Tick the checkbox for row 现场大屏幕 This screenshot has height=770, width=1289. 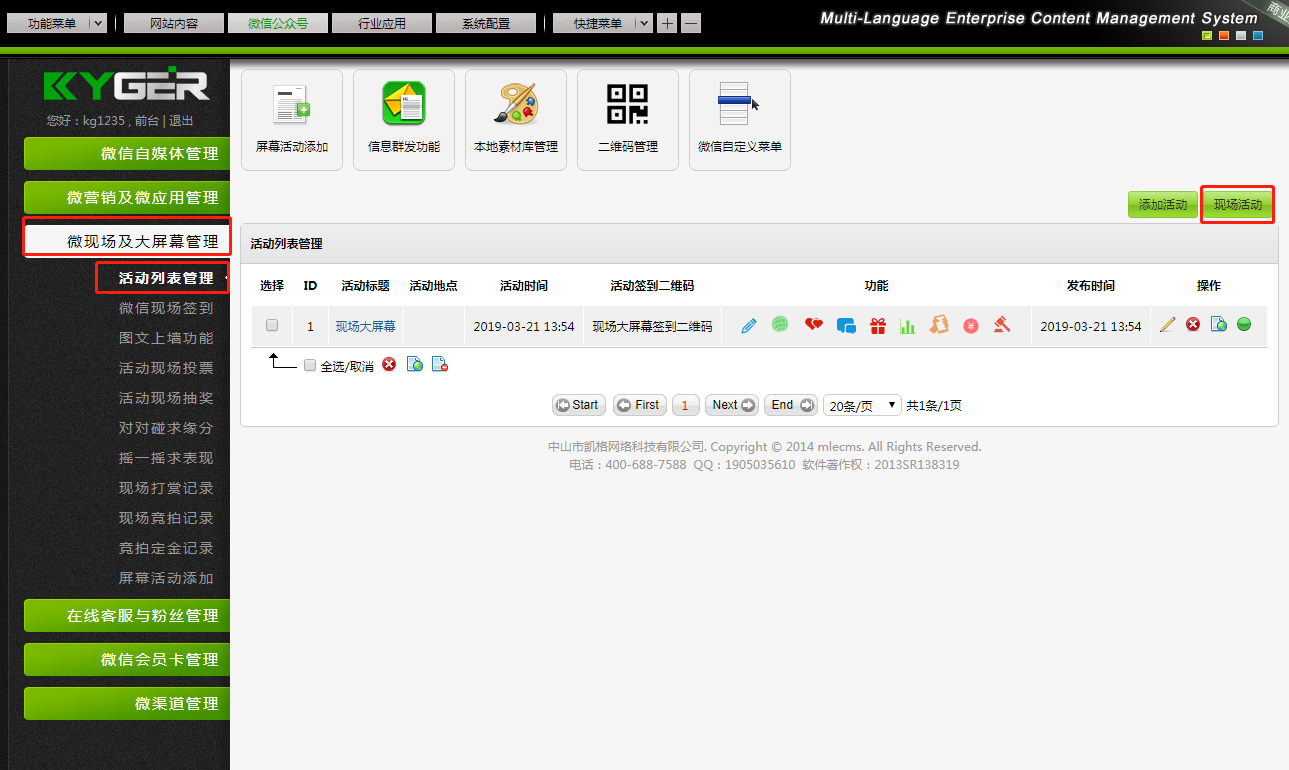272,325
